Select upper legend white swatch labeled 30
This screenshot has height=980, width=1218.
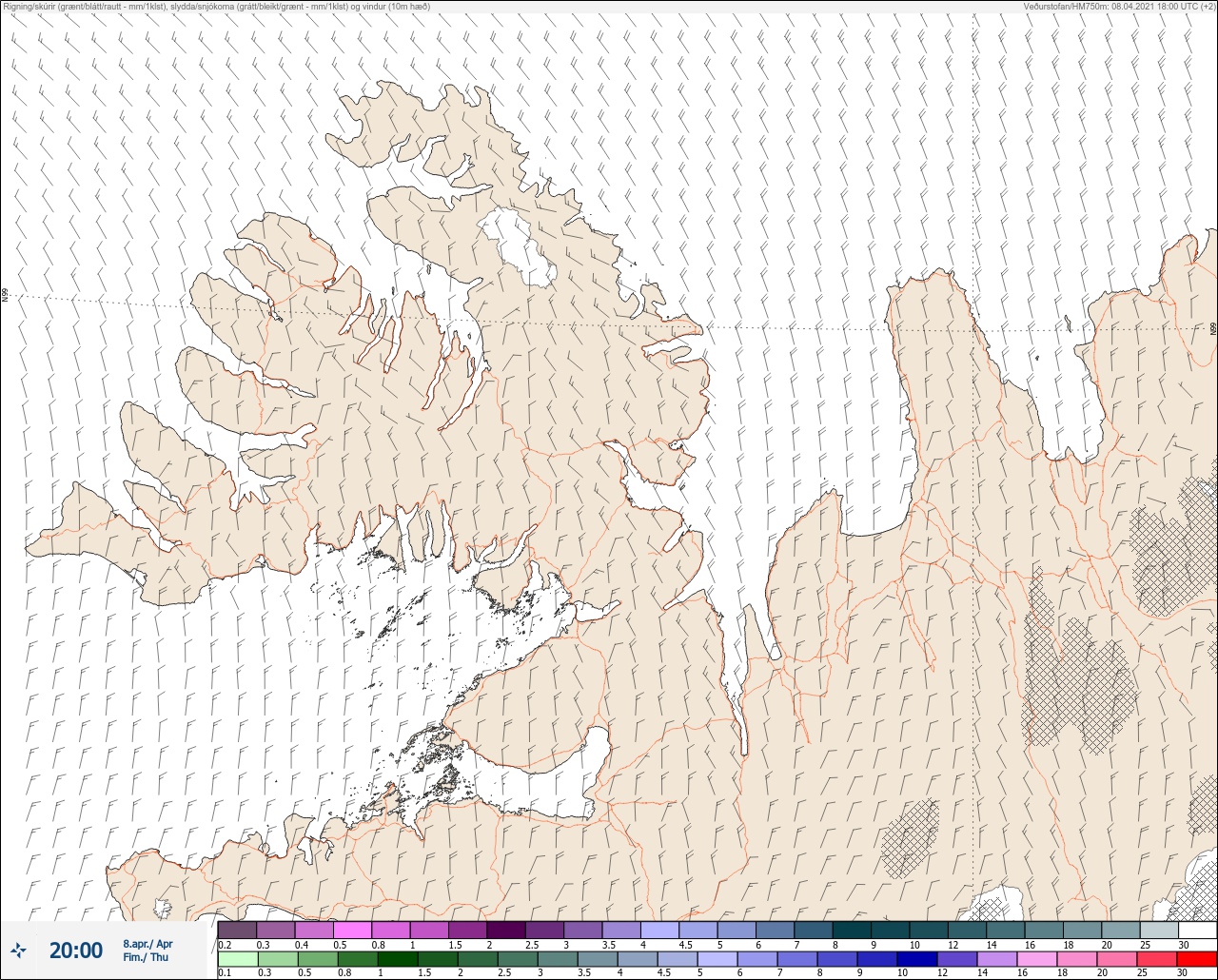tap(1197, 930)
